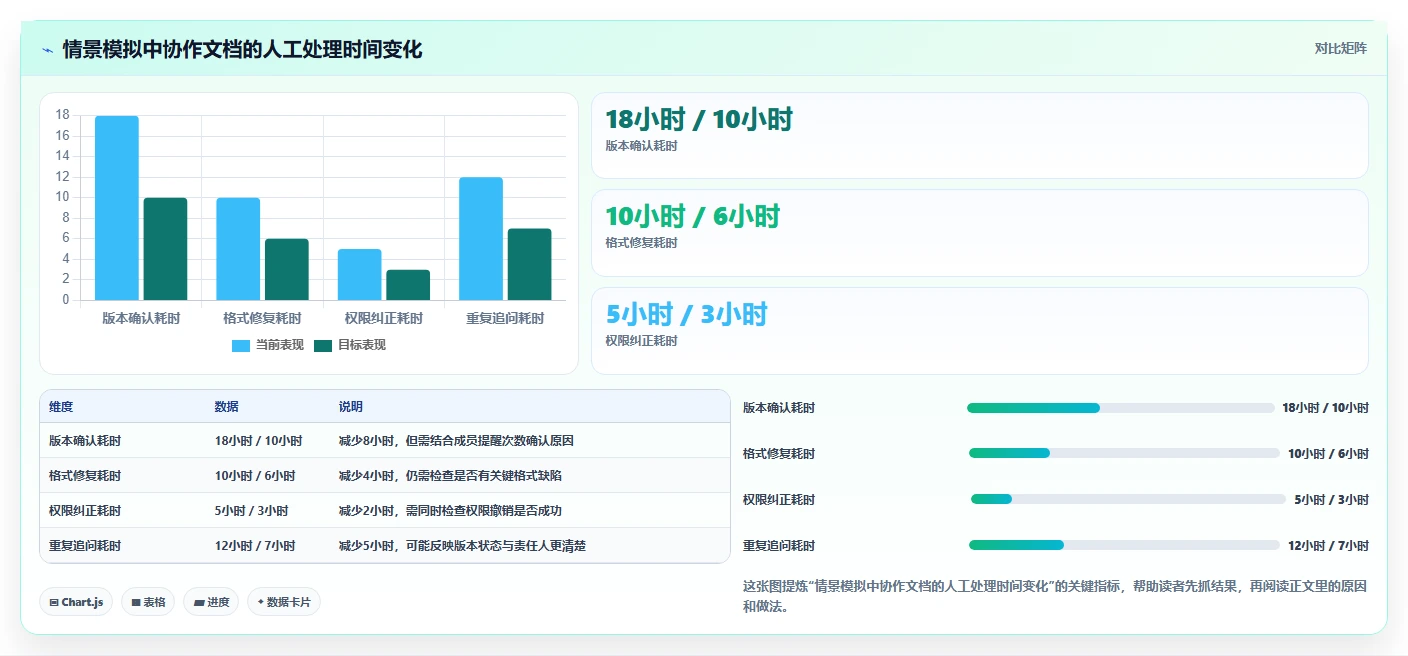Click the lightning icon beside the title
The width and height of the screenshot is (1408, 656).
pyautogui.click(x=48, y=49)
